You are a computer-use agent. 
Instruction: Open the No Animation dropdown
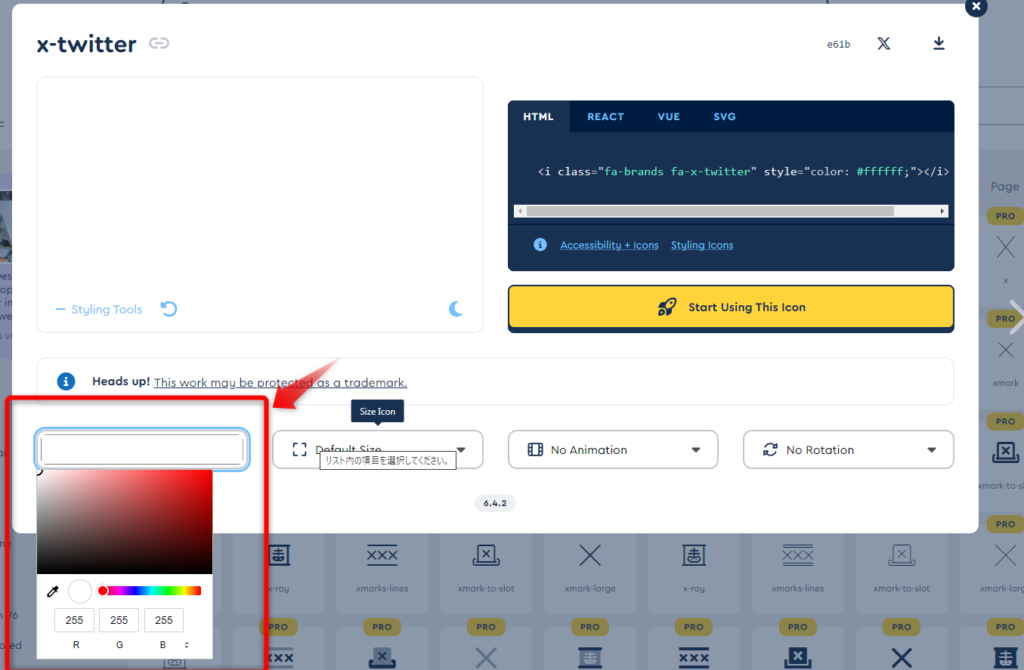(x=613, y=449)
